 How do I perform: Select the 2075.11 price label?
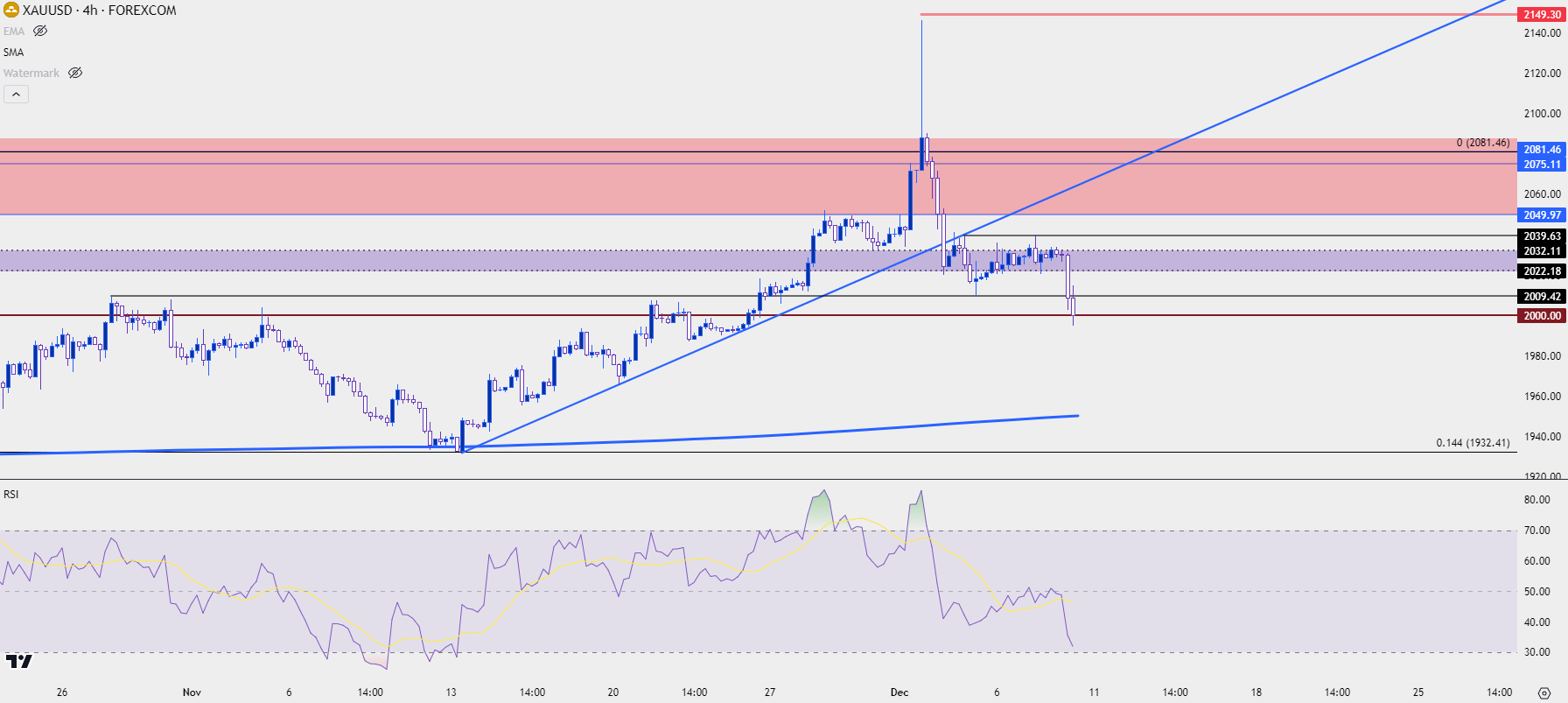click(1542, 164)
